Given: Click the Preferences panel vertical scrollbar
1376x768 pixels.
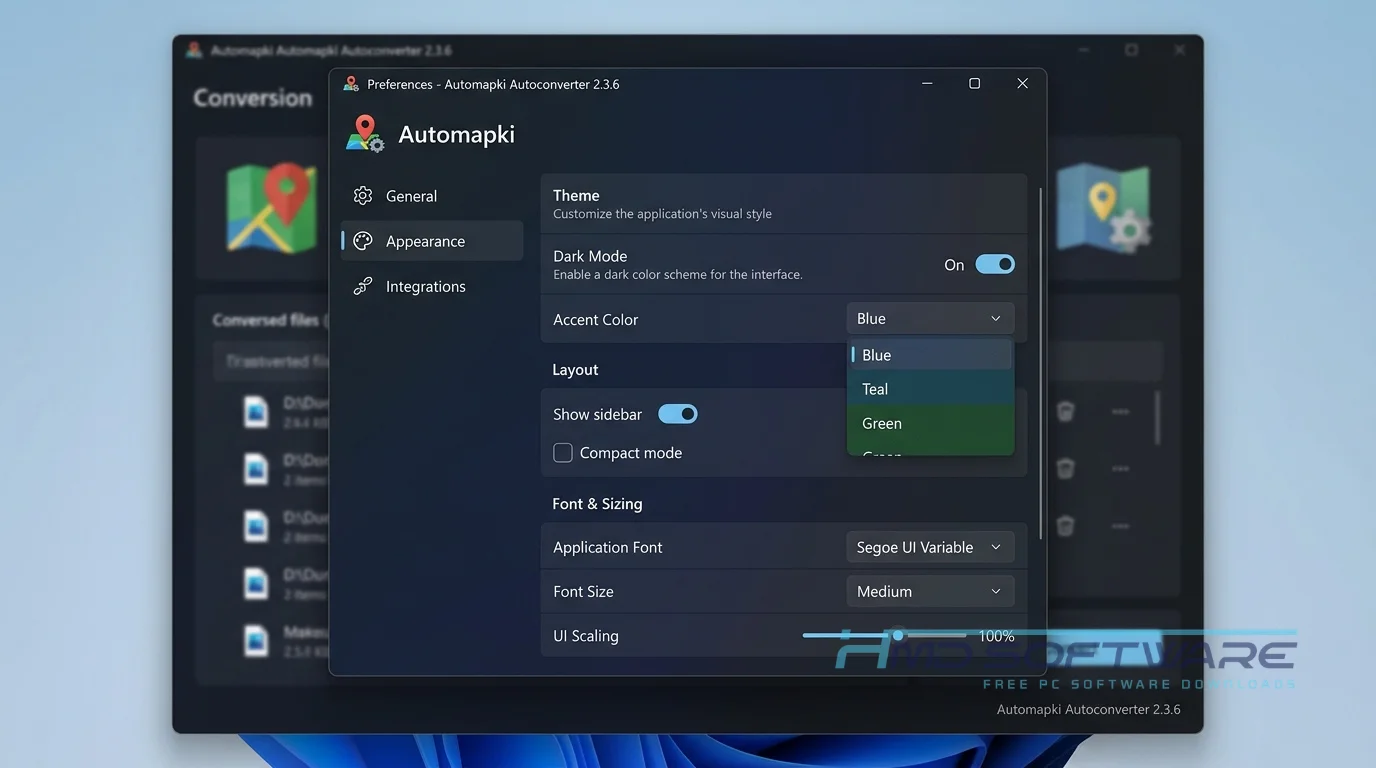Looking at the screenshot, I should click(1041, 363).
